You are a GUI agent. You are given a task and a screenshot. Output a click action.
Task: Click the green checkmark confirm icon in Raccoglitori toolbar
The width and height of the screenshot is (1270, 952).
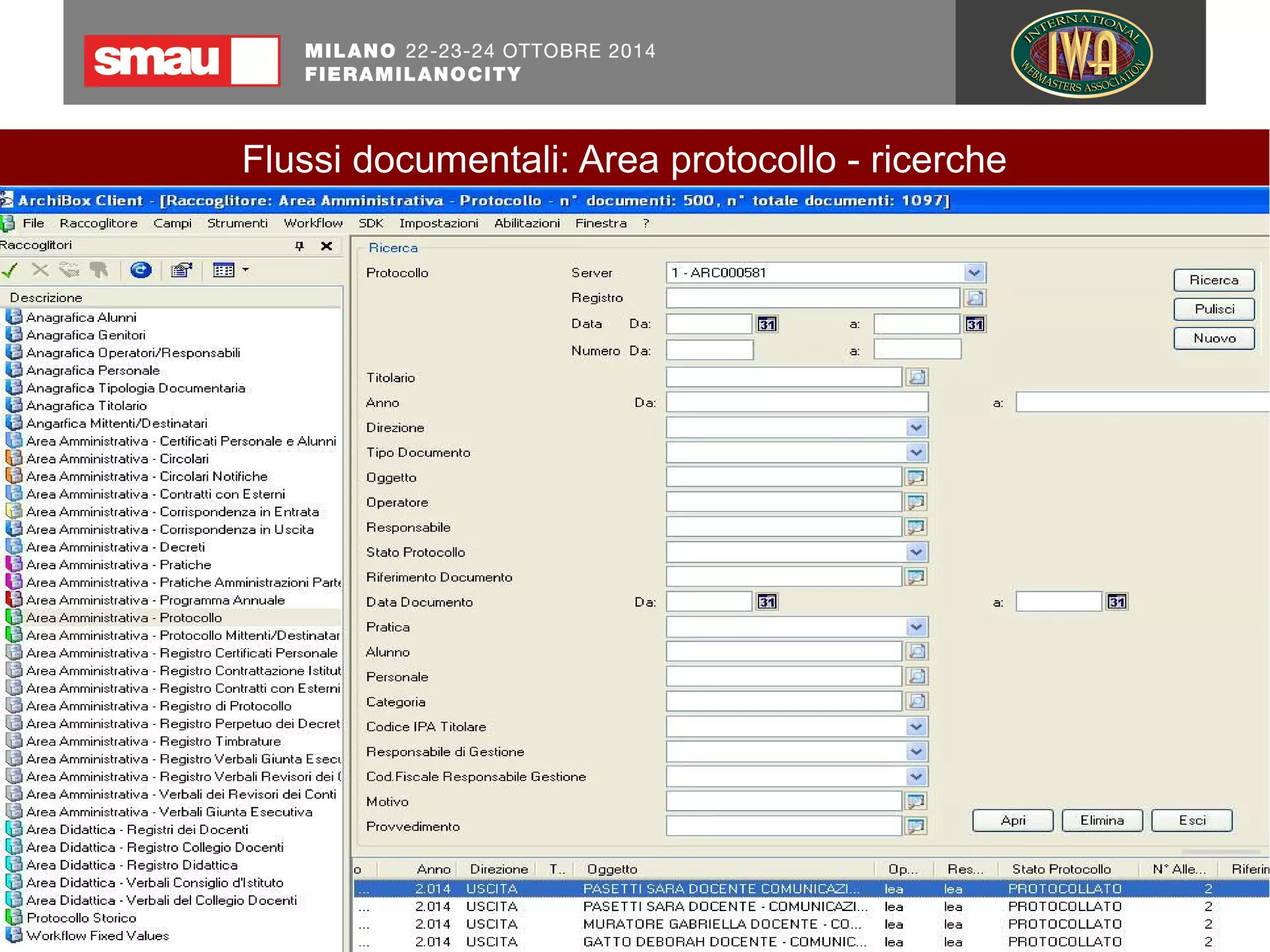(x=11, y=270)
